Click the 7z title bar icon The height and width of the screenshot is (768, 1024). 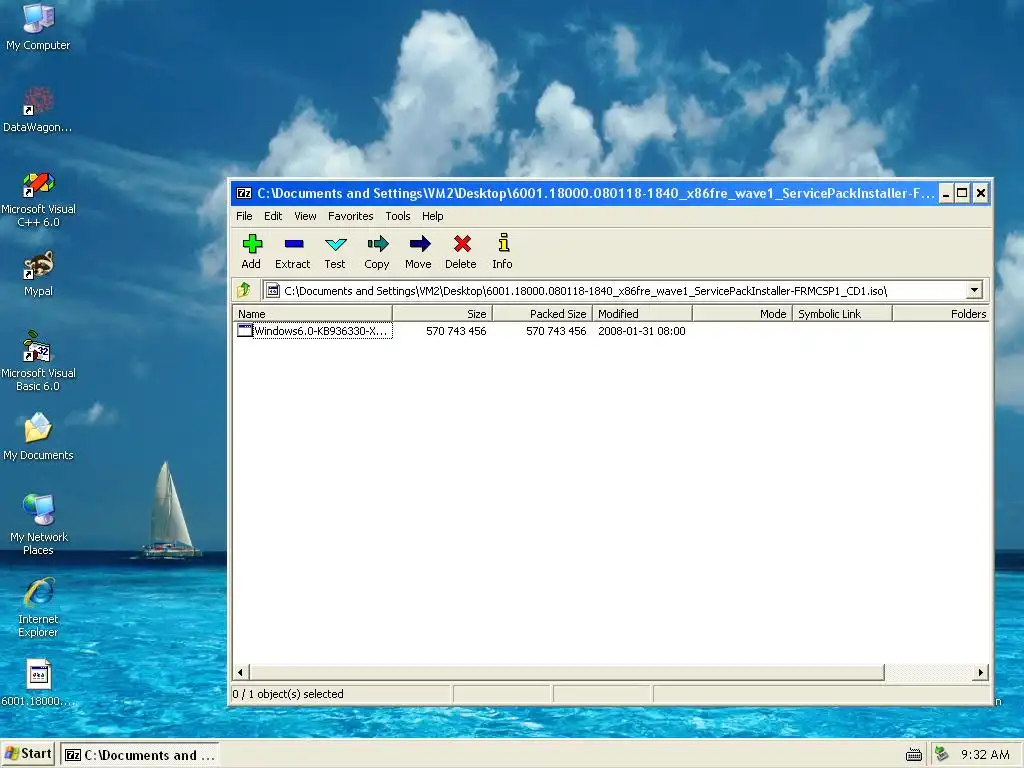pos(244,193)
